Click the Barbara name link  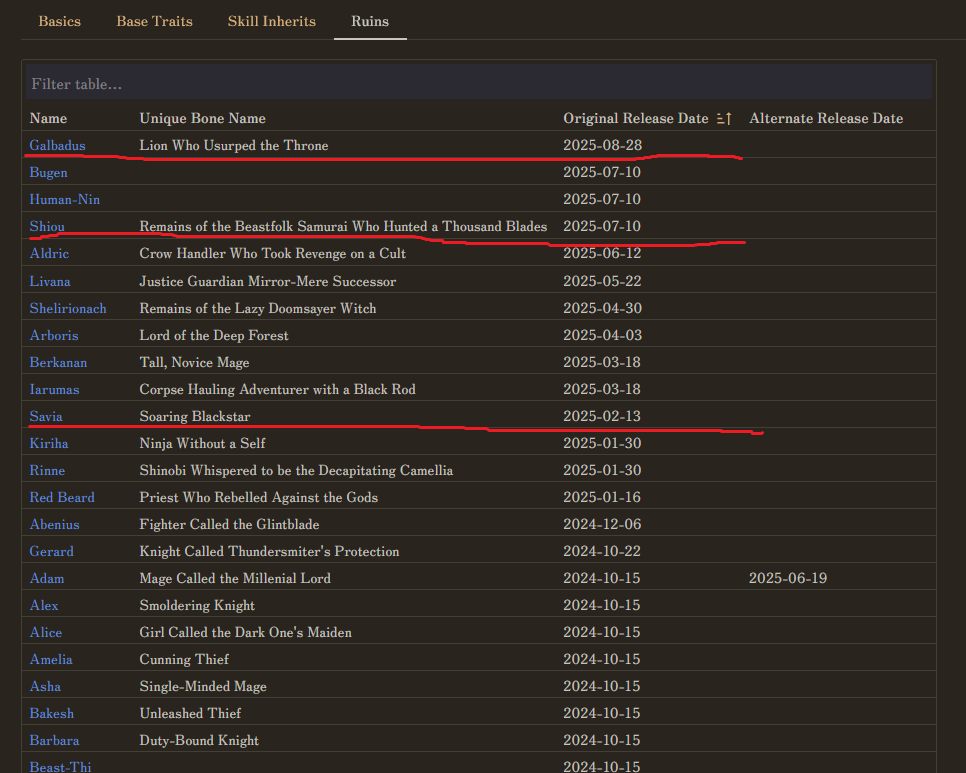coord(54,740)
